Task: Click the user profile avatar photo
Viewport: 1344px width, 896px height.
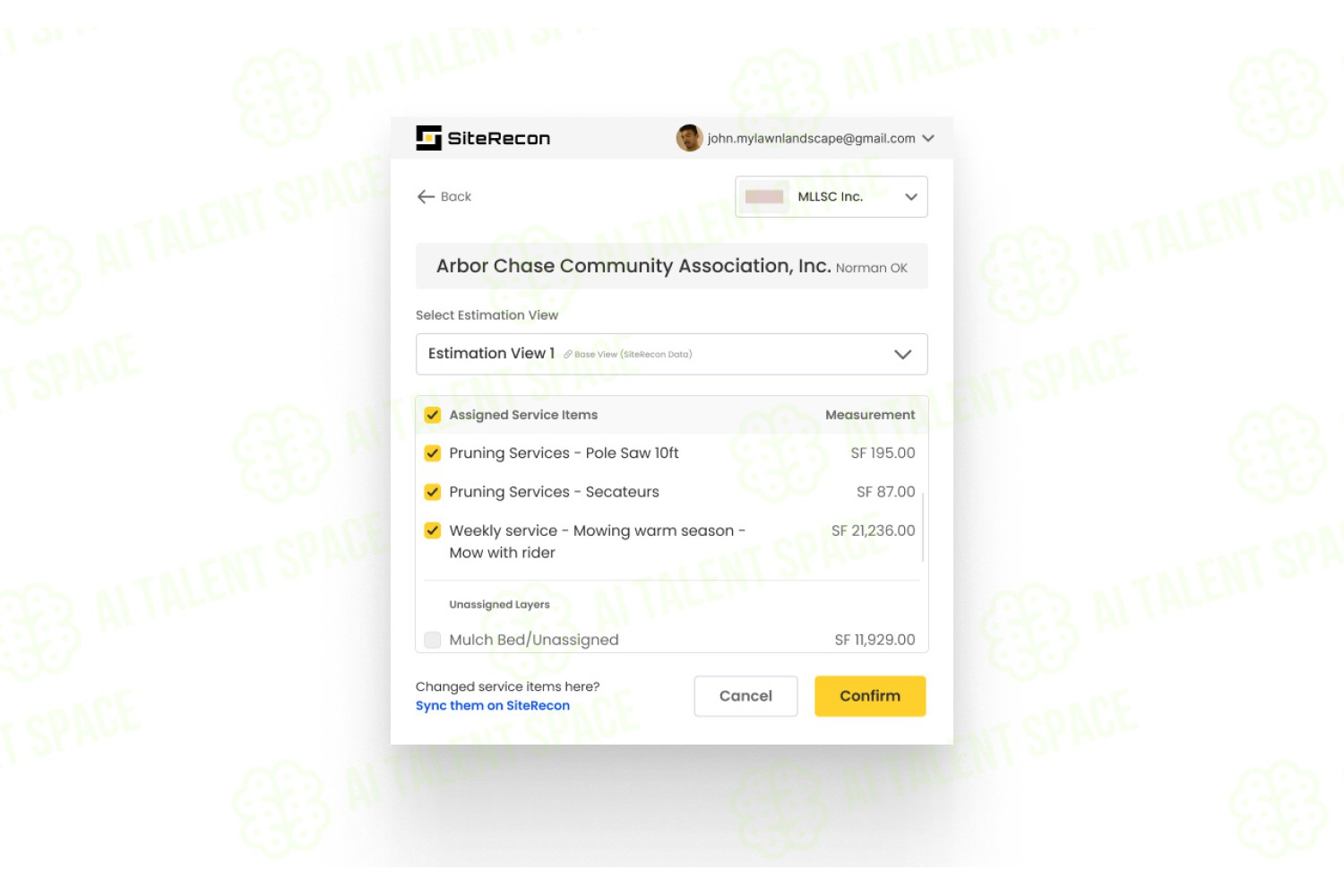Action: coord(689,138)
